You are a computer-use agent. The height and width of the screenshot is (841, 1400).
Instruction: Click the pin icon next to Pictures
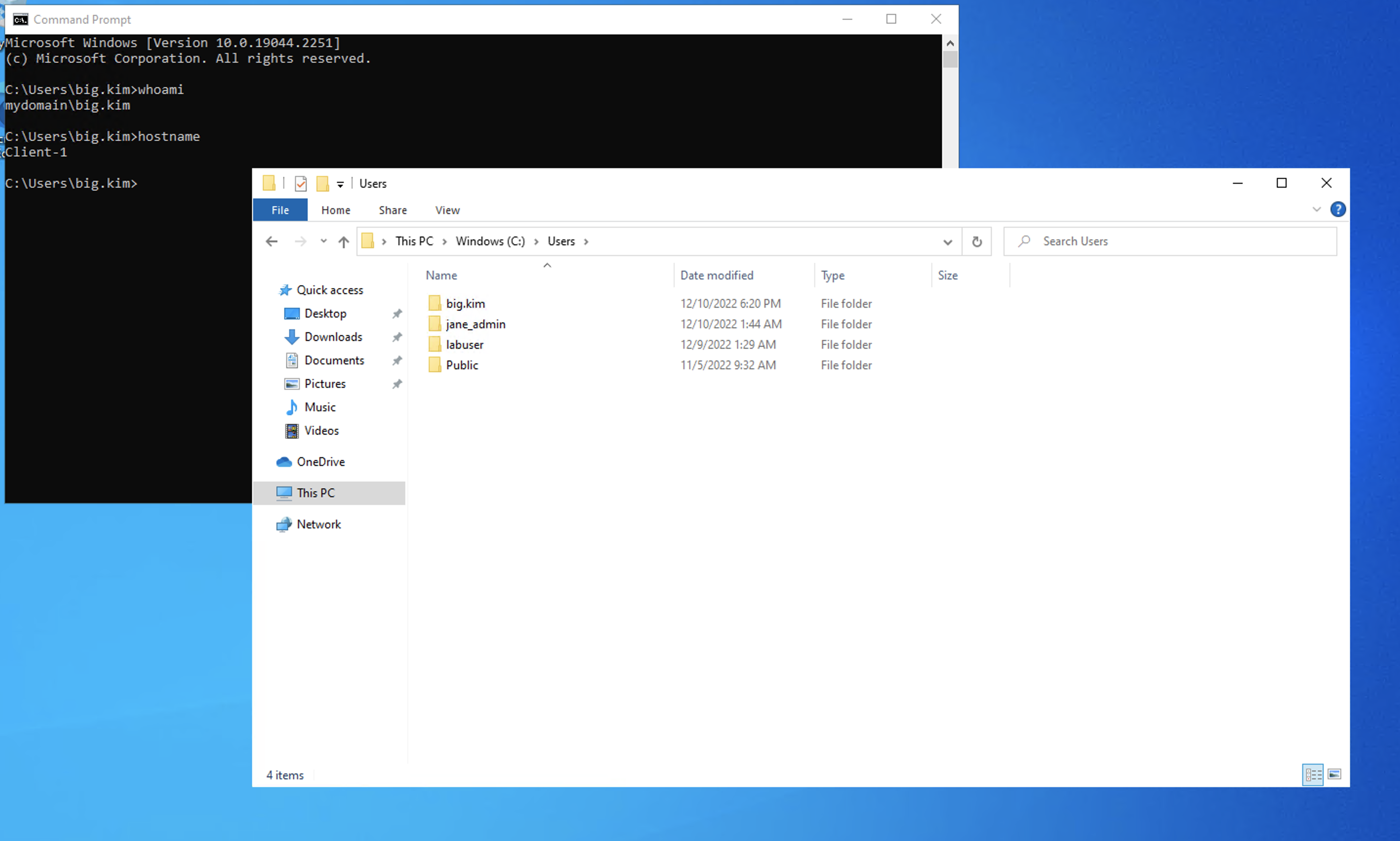tap(397, 384)
